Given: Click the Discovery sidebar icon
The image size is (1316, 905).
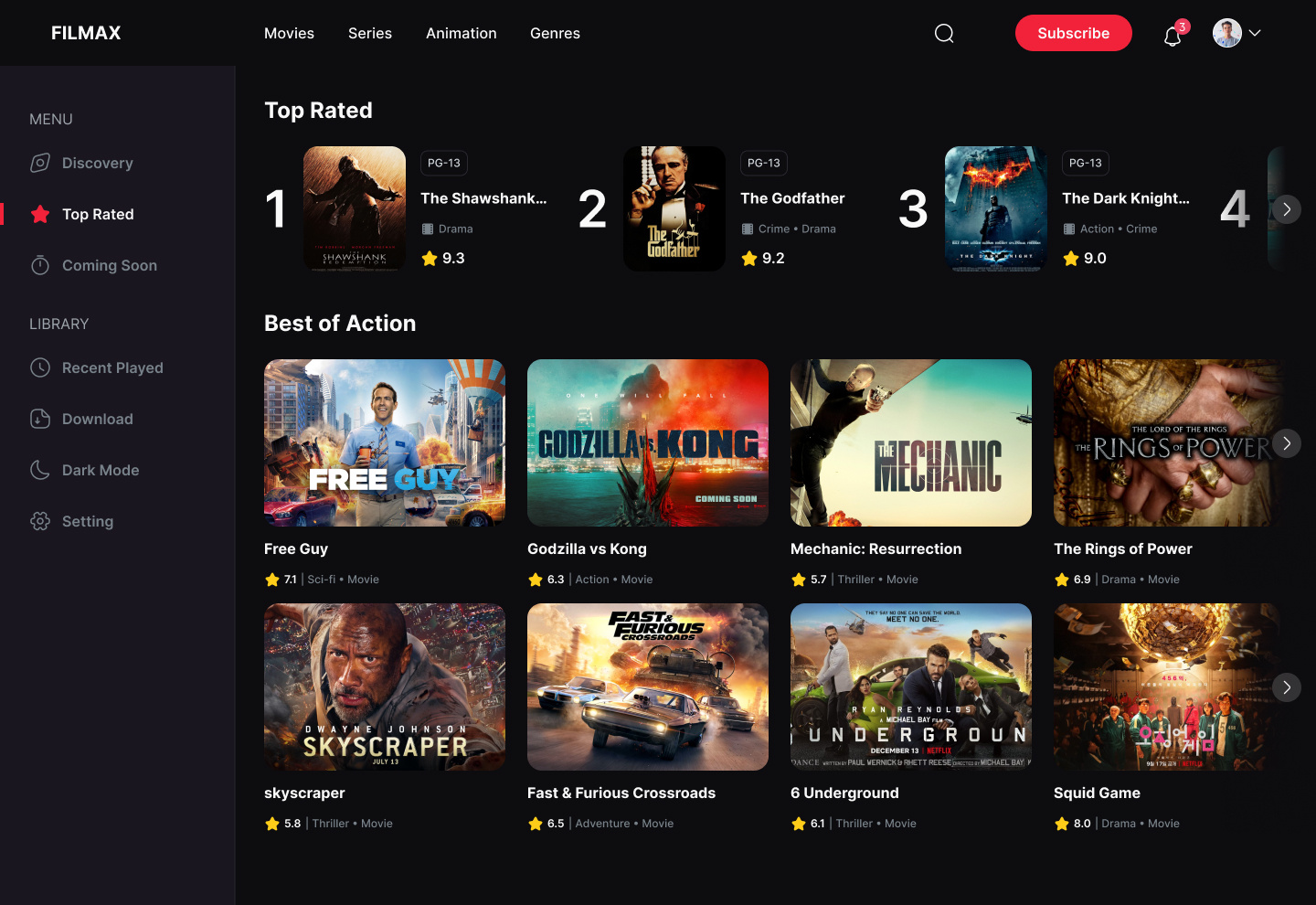Looking at the screenshot, I should [40, 163].
